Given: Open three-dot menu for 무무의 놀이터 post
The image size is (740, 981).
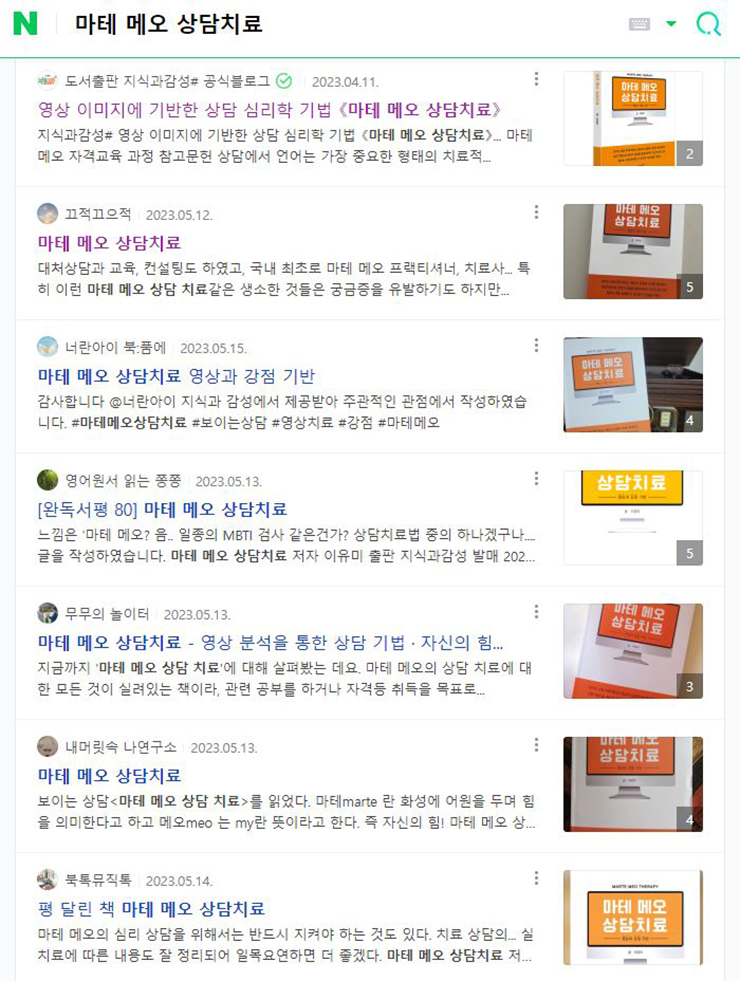Looking at the screenshot, I should click(536, 612).
